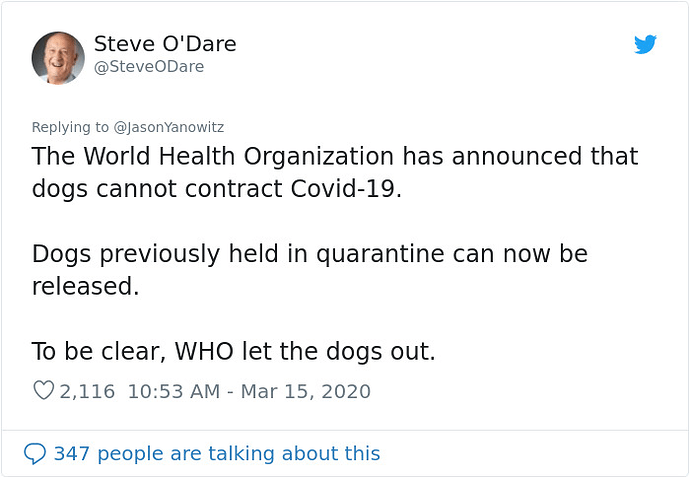View the 2,116 likes count
Viewport: 690px width, 478px height.
click(87, 391)
